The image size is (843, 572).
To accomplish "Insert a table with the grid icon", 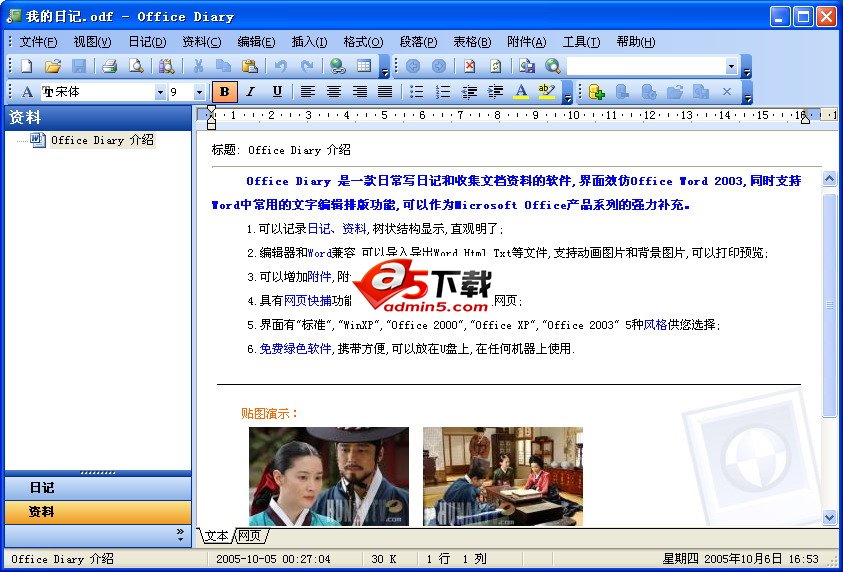I will [364, 66].
